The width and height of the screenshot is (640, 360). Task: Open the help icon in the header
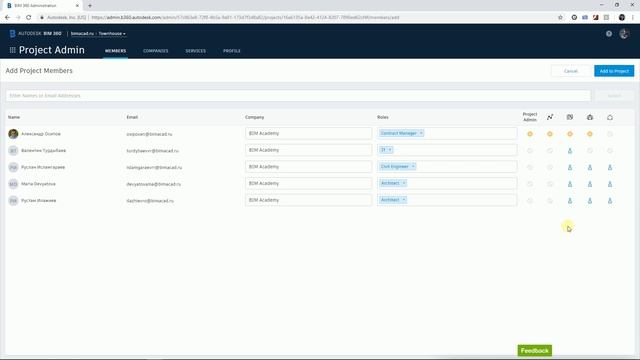click(x=609, y=34)
